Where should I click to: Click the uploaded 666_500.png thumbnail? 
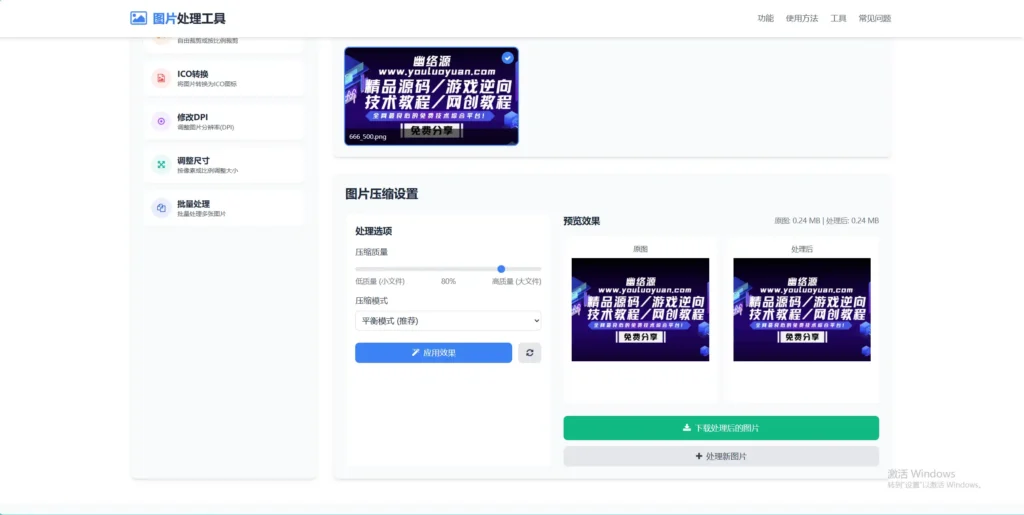(x=432, y=96)
